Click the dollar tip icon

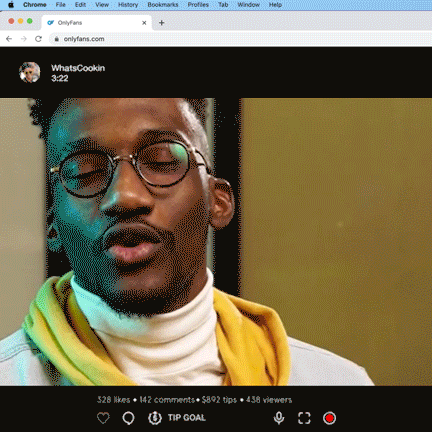pyautogui.click(x=155, y=418)
